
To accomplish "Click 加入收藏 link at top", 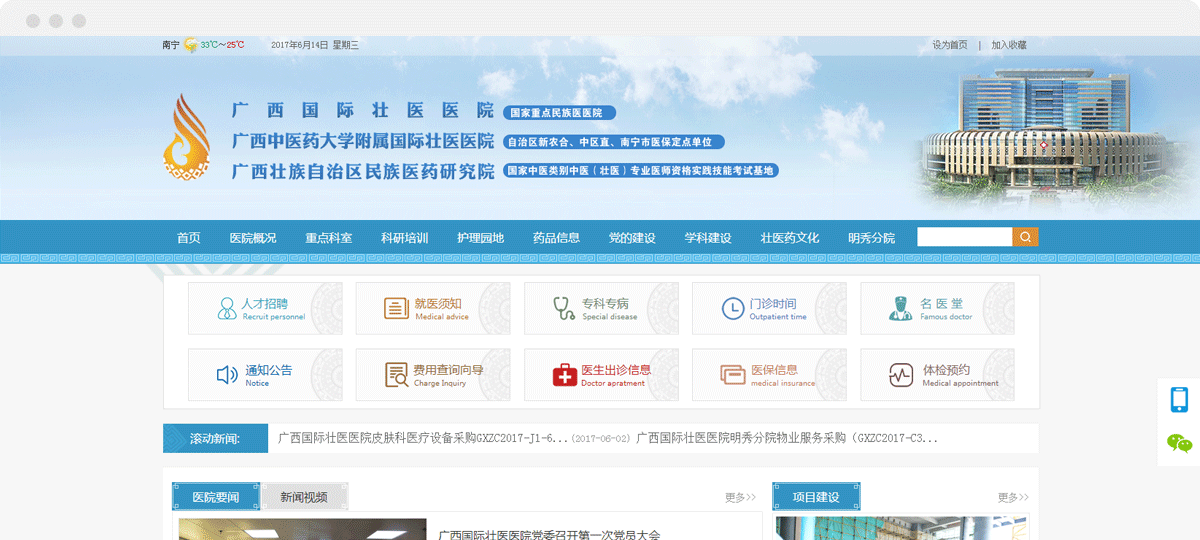I will tap(1009, 45).
